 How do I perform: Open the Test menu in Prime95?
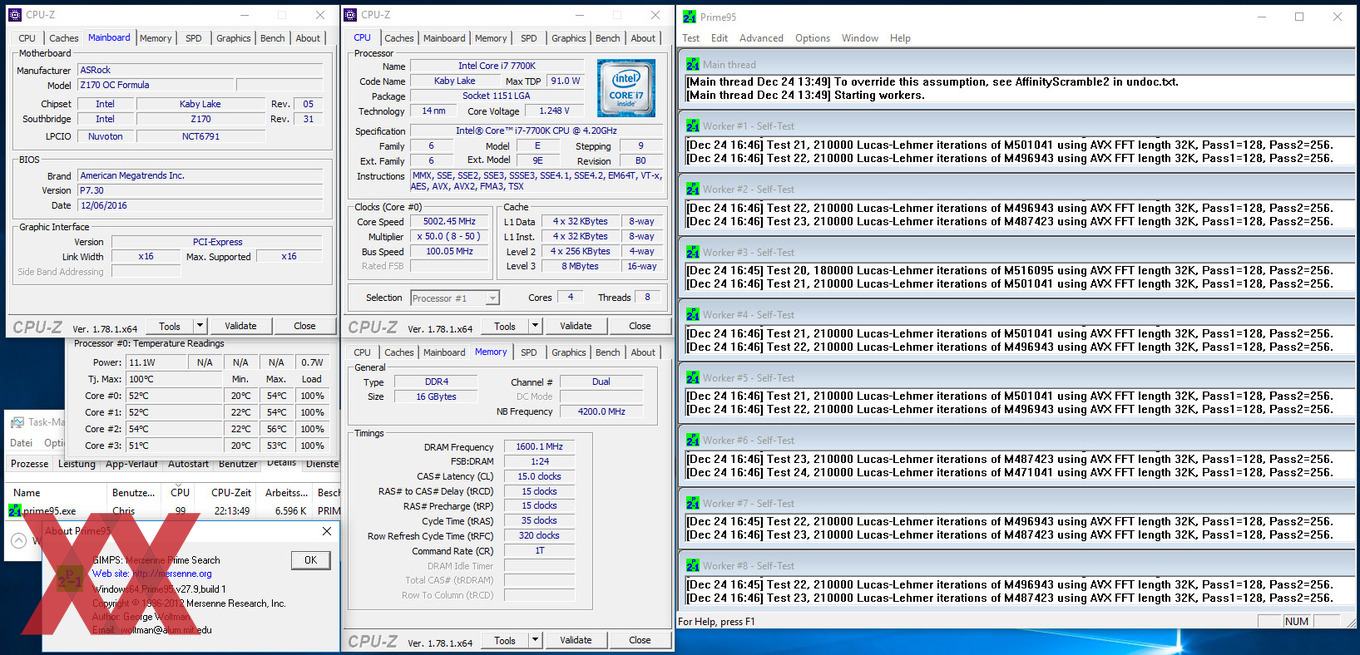(x=691, y=38)
